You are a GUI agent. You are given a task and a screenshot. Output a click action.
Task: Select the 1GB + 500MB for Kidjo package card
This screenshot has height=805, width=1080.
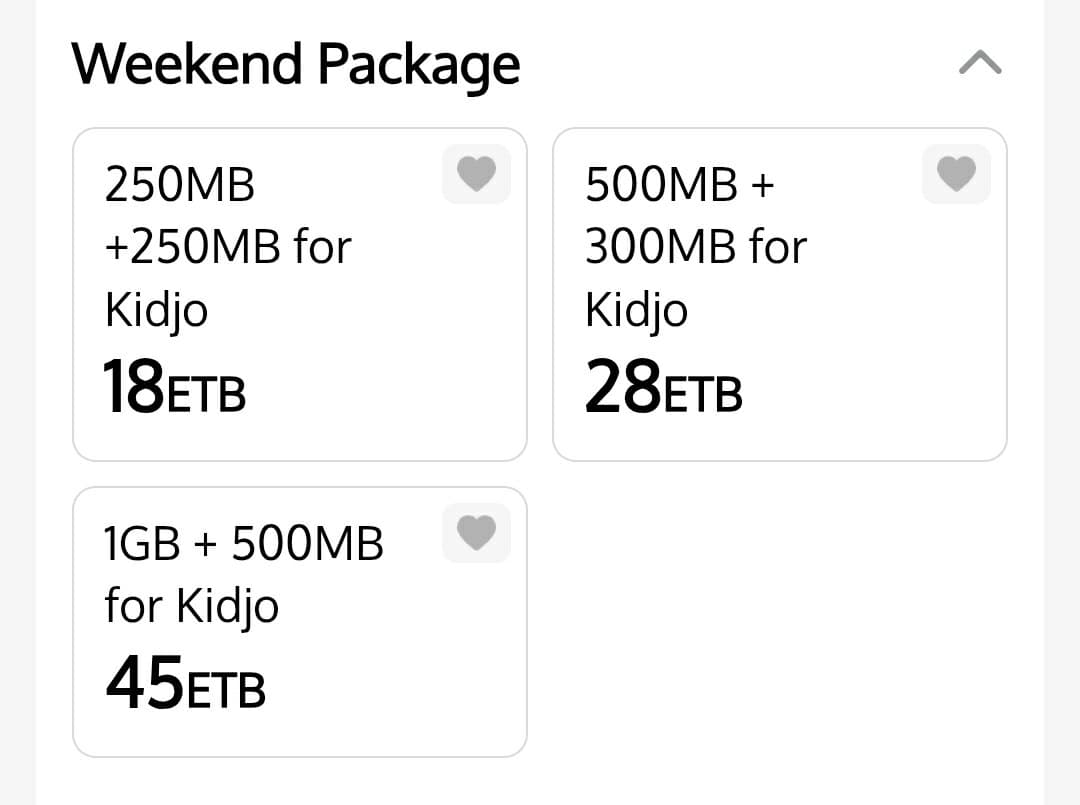click(x=300, y=622)
